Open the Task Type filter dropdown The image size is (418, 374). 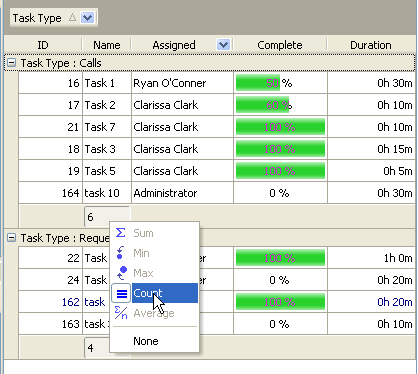tap(88, 18)
